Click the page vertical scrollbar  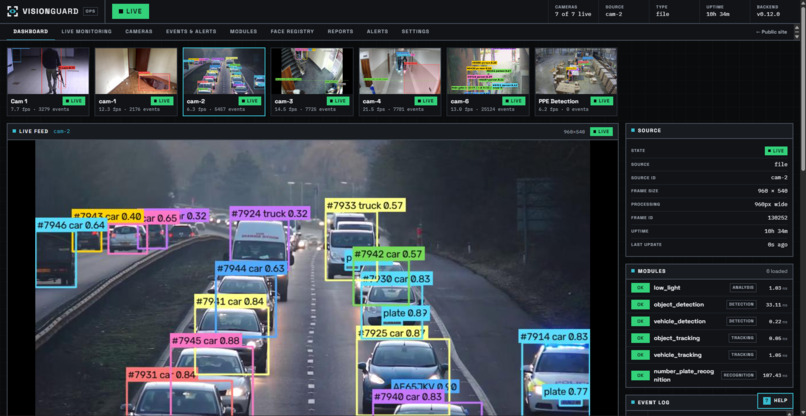coord(803,87)
